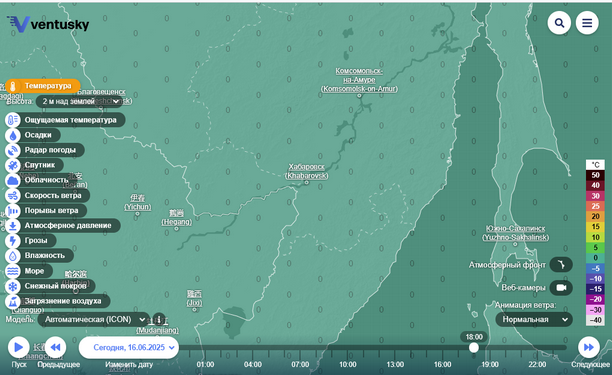Click the snowflake icon for Снежный покров

[13, 286]
